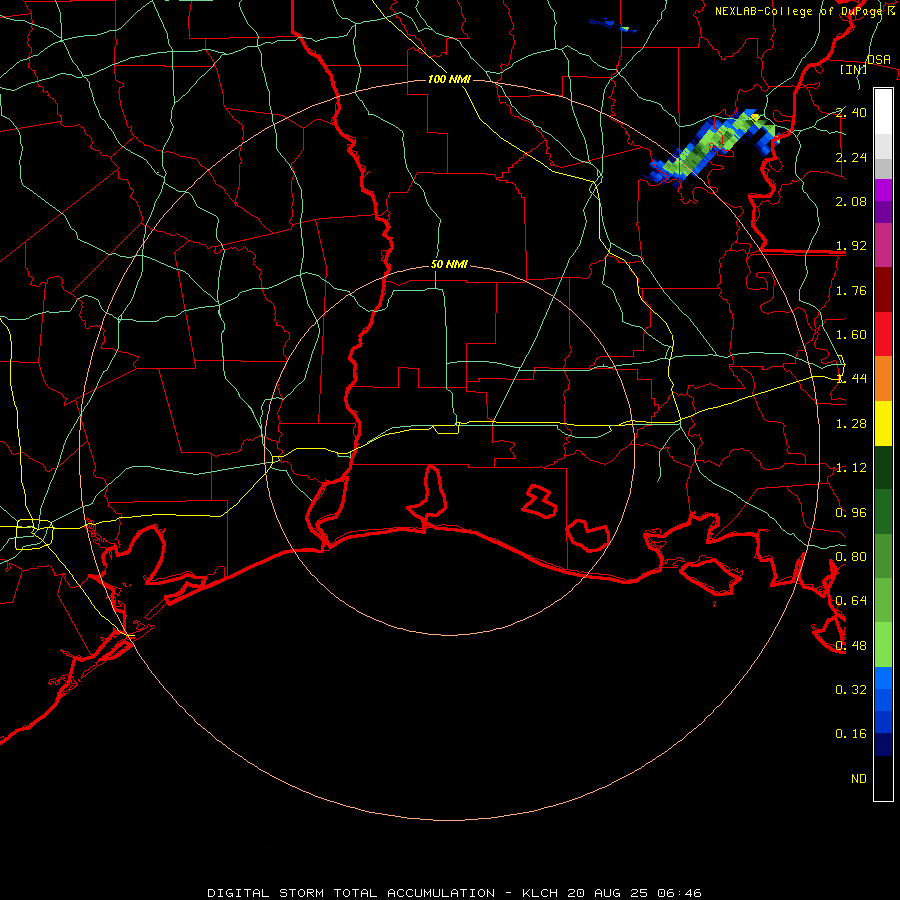Select the bright red swatch in the color scale

pos(883,334)
